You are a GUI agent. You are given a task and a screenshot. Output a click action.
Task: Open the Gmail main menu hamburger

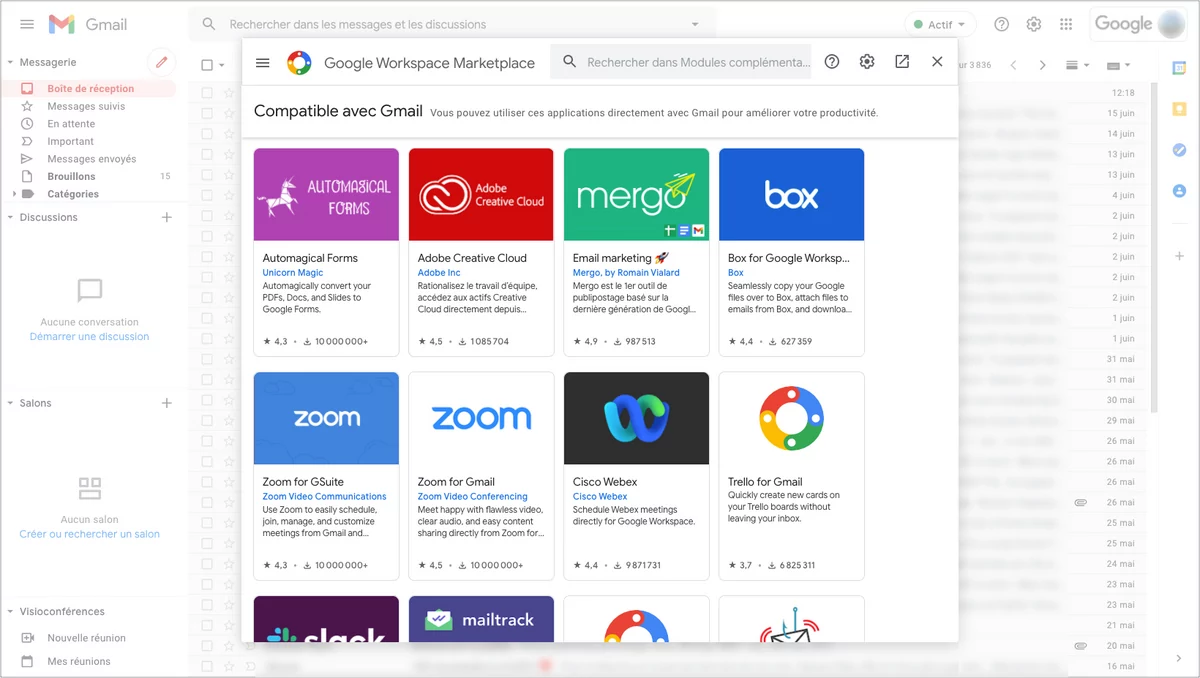click(27, 24)
